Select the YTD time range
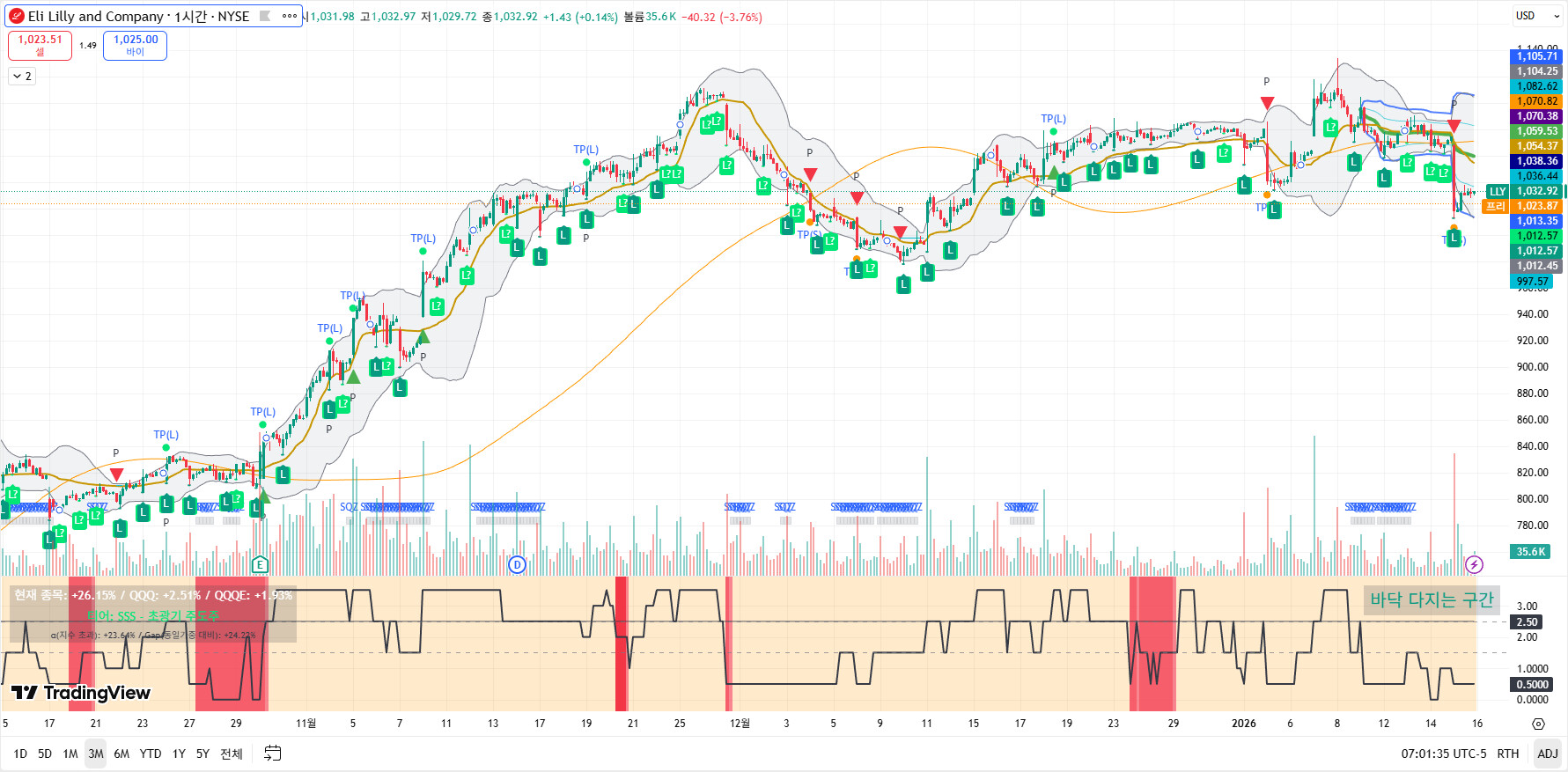The width and height of the screenshot is (1568, 772). (x=151, y=754)
